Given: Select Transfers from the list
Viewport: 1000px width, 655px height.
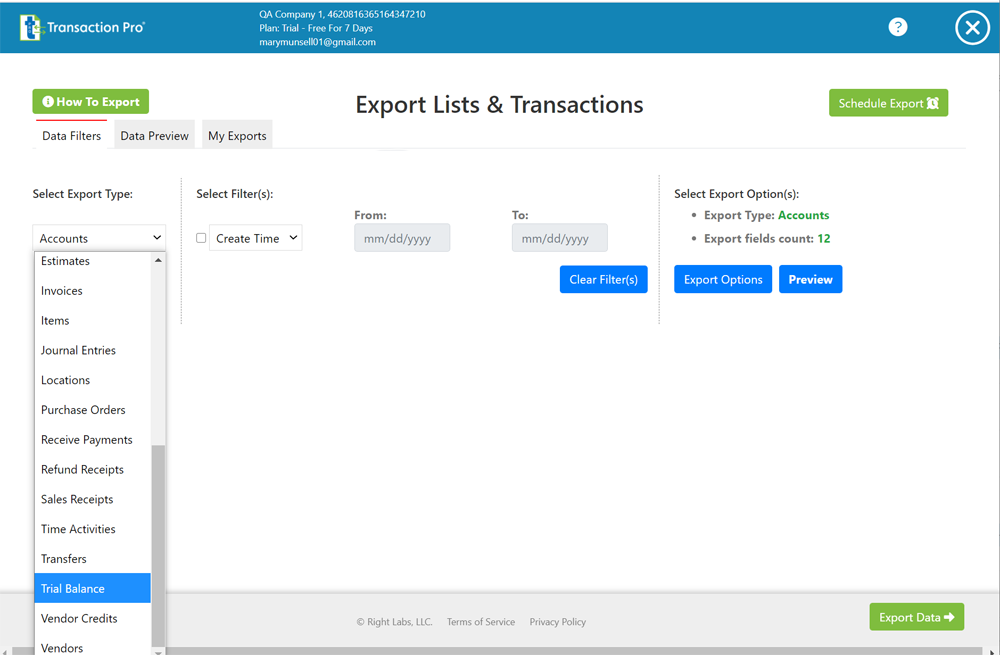Looking at the screenshot, I should tap(92, 559).
